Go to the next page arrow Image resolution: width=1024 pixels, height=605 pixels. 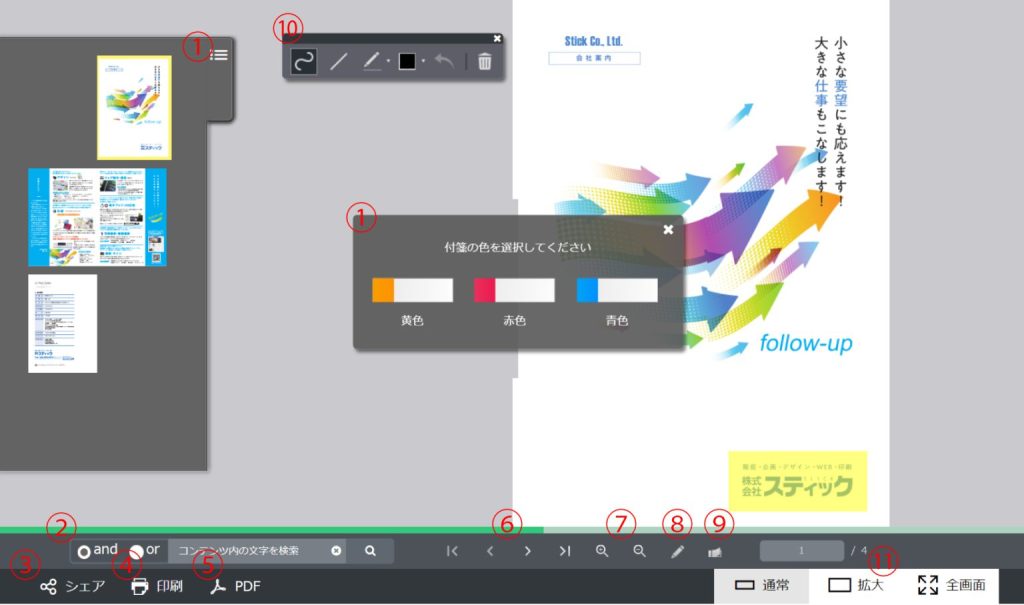point(527,551)
